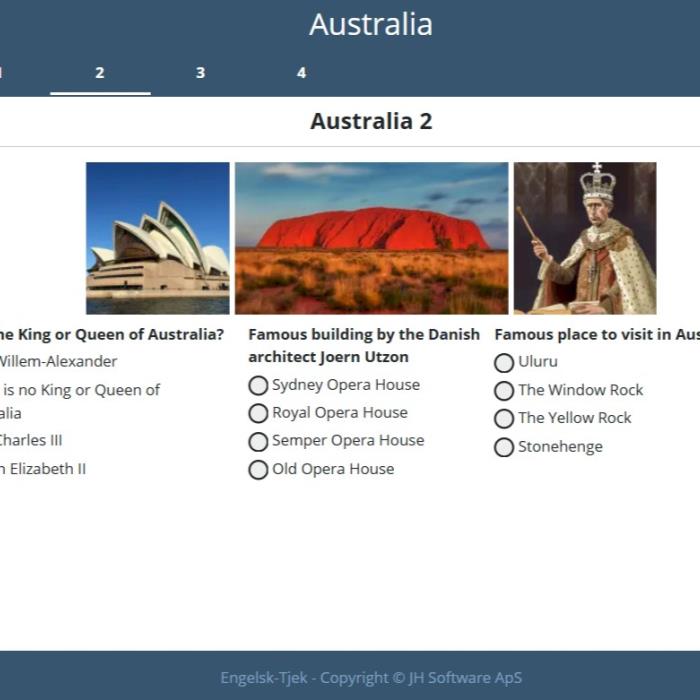700x700 pixels.
Task: Click the Sydney Opera House photo
Action: (x=157, y=238)
